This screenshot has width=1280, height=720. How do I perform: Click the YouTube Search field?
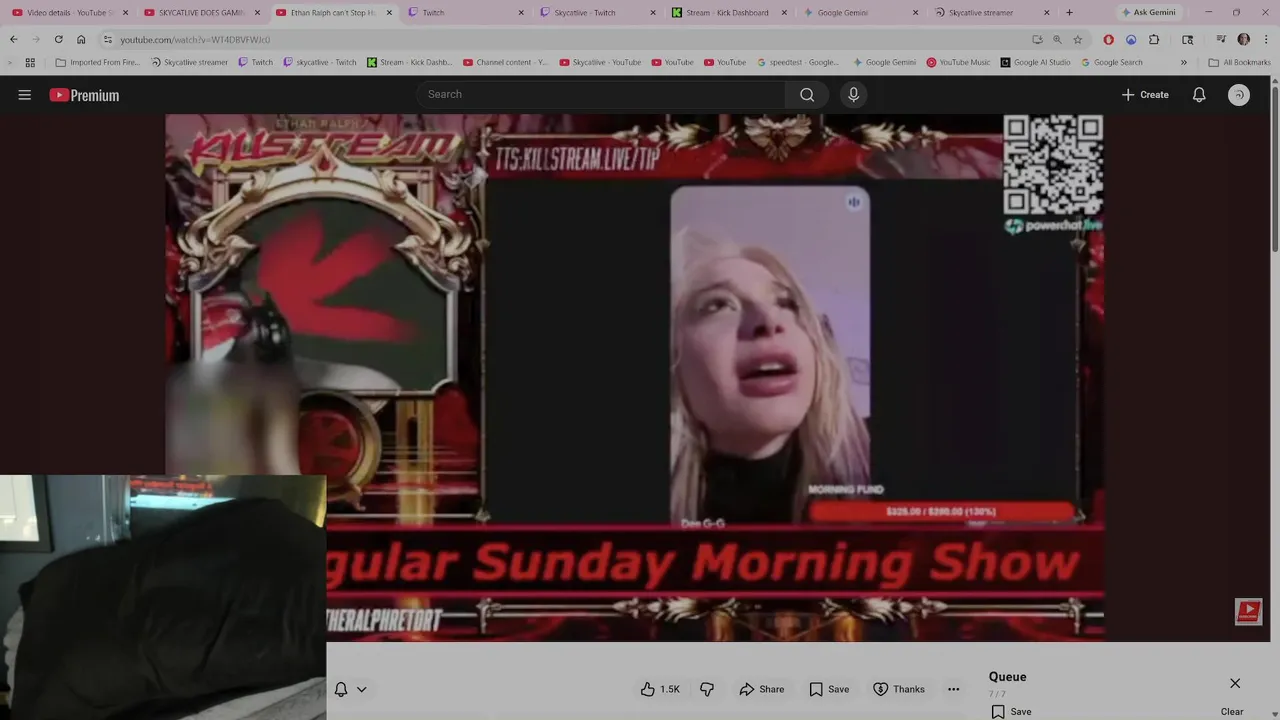[601, 94]
